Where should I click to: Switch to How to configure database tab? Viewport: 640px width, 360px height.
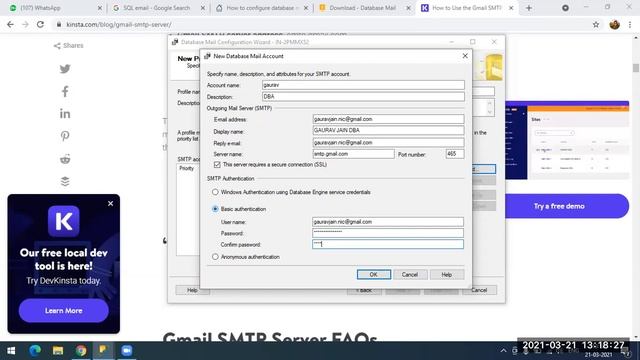click(262, 8)
